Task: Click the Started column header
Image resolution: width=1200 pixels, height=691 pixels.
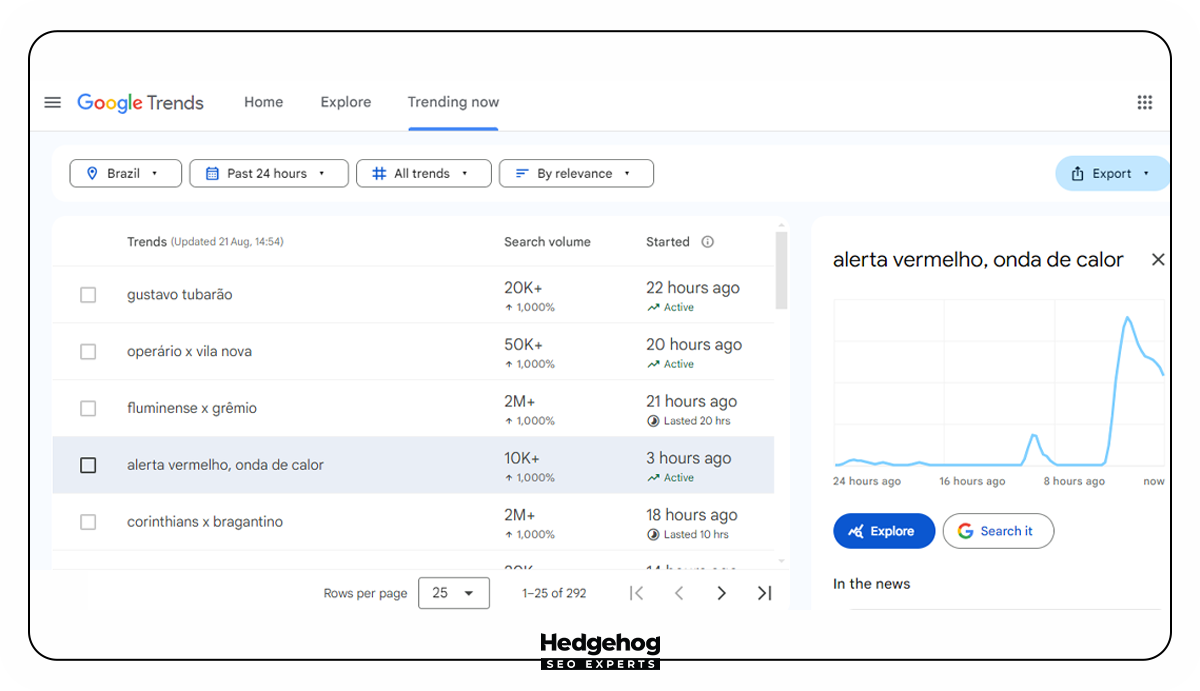Action: [668, 242]
